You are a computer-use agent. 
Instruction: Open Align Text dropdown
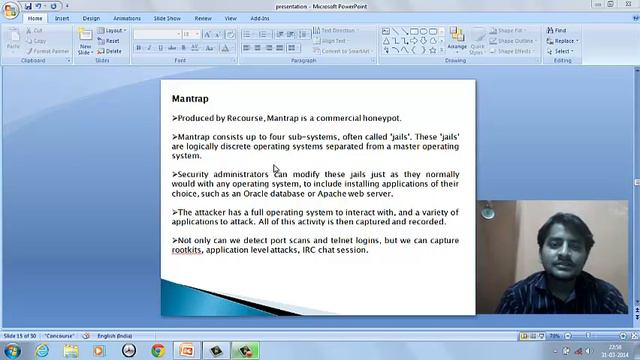coord(331,41)
